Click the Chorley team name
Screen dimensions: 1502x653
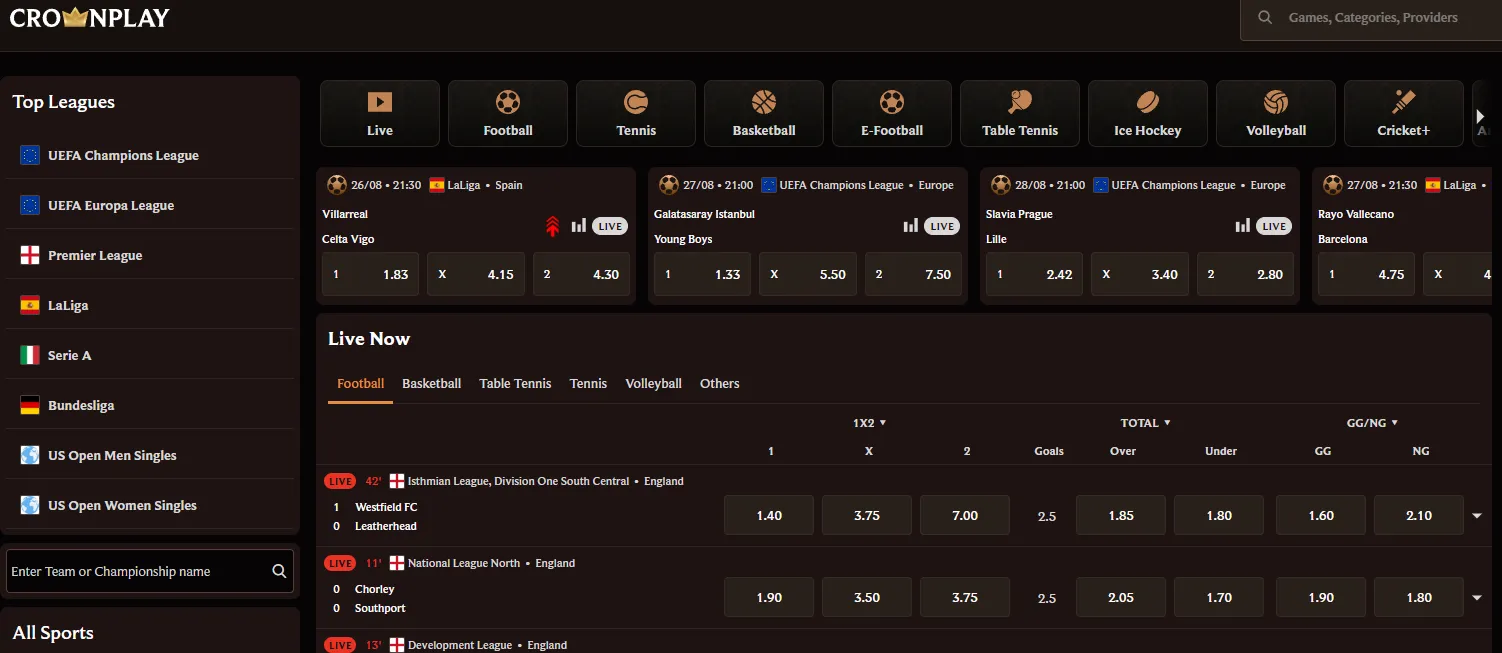(x=375, y=589)
